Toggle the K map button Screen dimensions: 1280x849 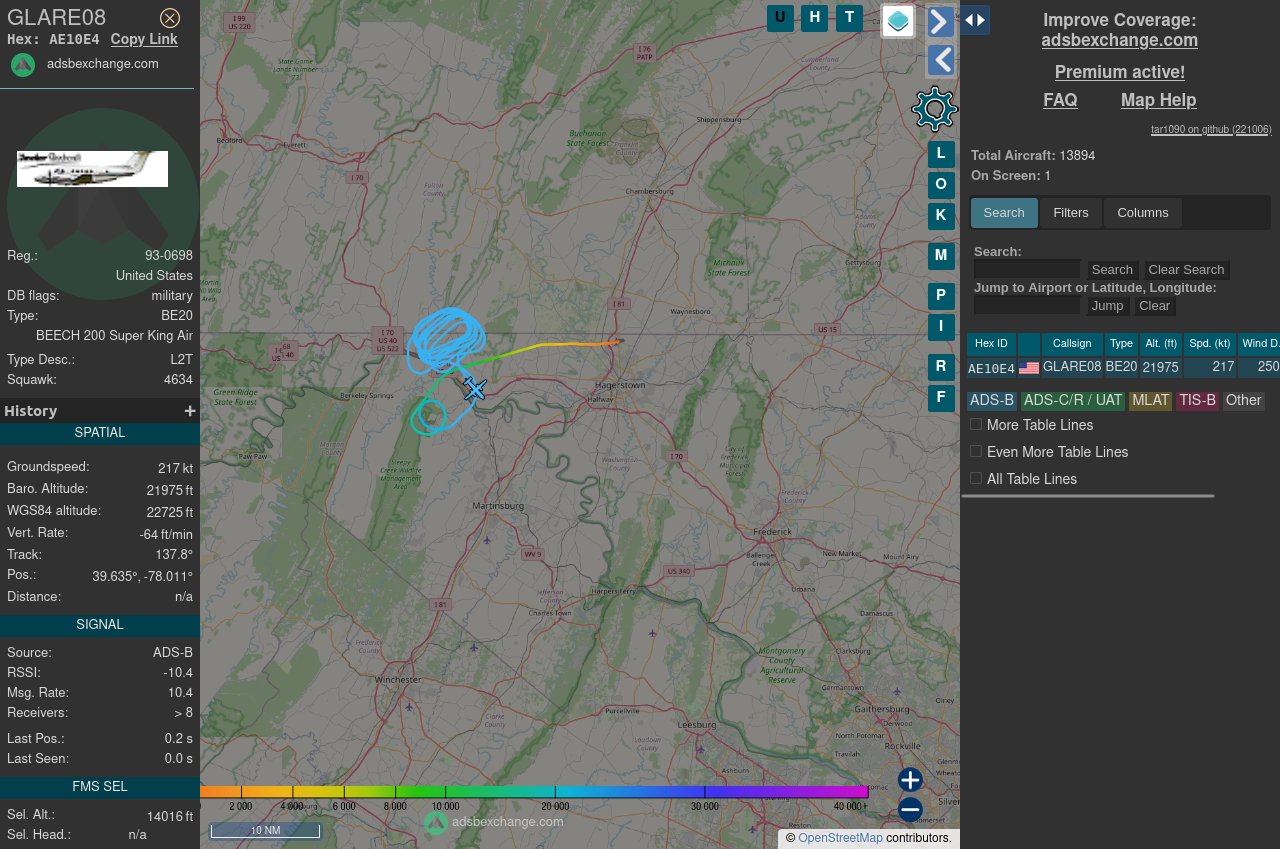941,216
